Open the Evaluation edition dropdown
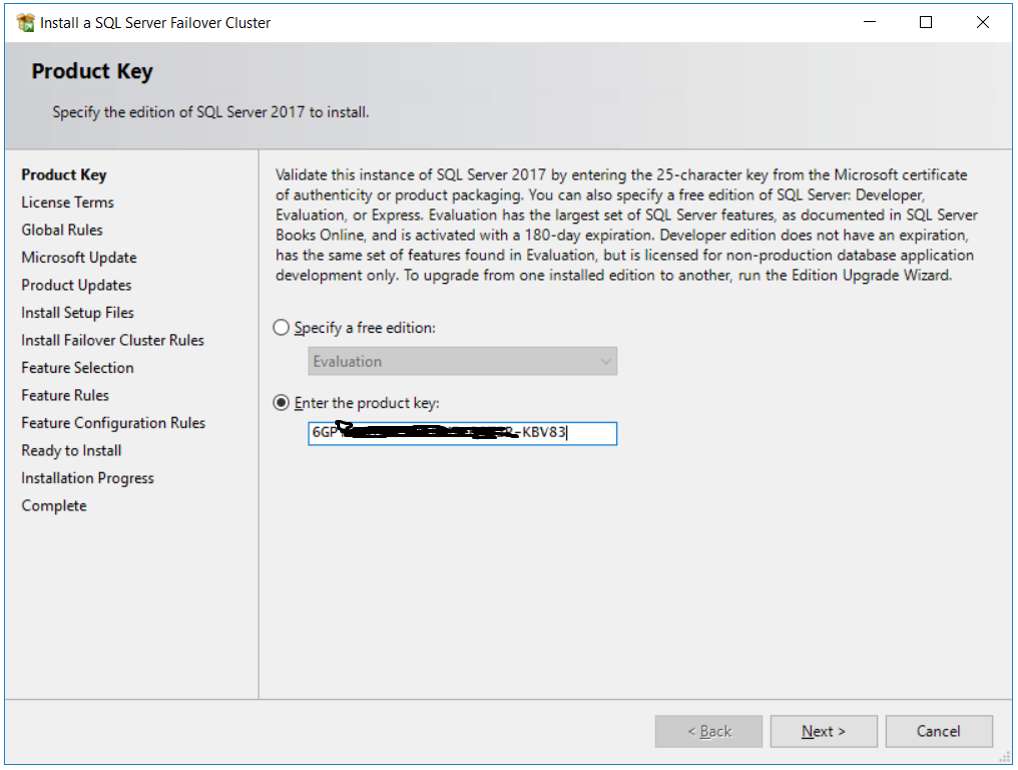The image size is (1018, 770). pos(462,362)
